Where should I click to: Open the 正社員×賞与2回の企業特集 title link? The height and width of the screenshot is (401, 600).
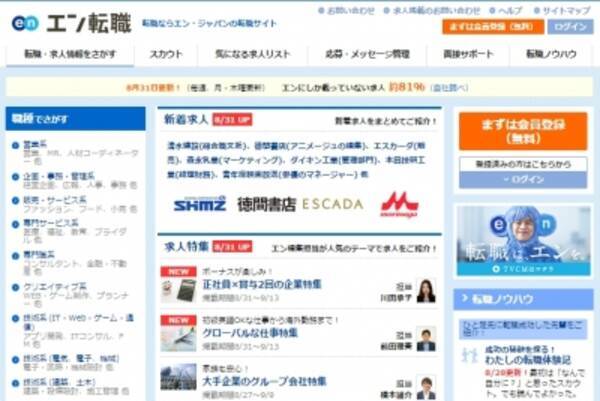tap(262, 284)
